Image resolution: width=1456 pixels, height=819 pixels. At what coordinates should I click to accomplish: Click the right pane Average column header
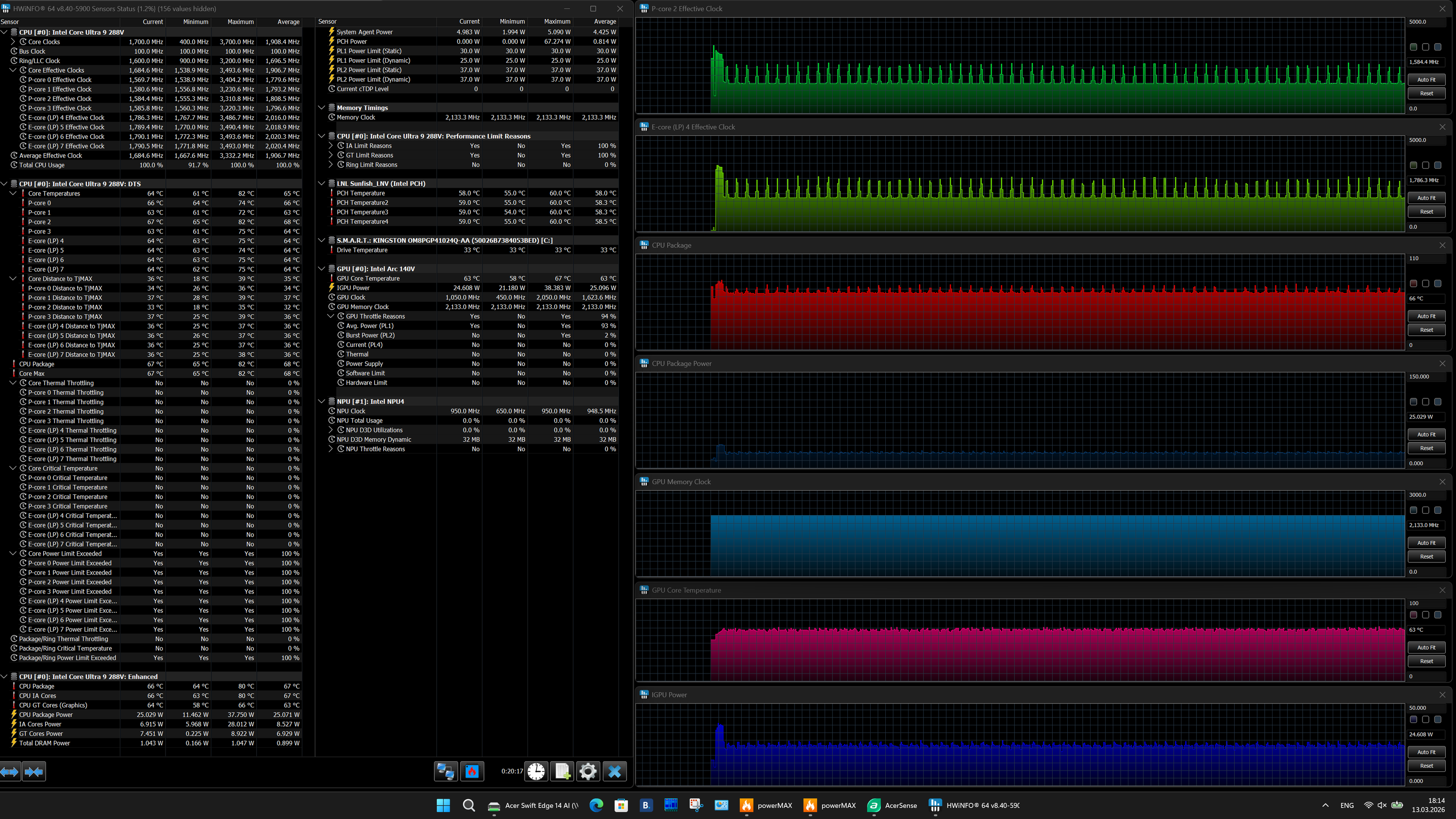coord(596,21)
